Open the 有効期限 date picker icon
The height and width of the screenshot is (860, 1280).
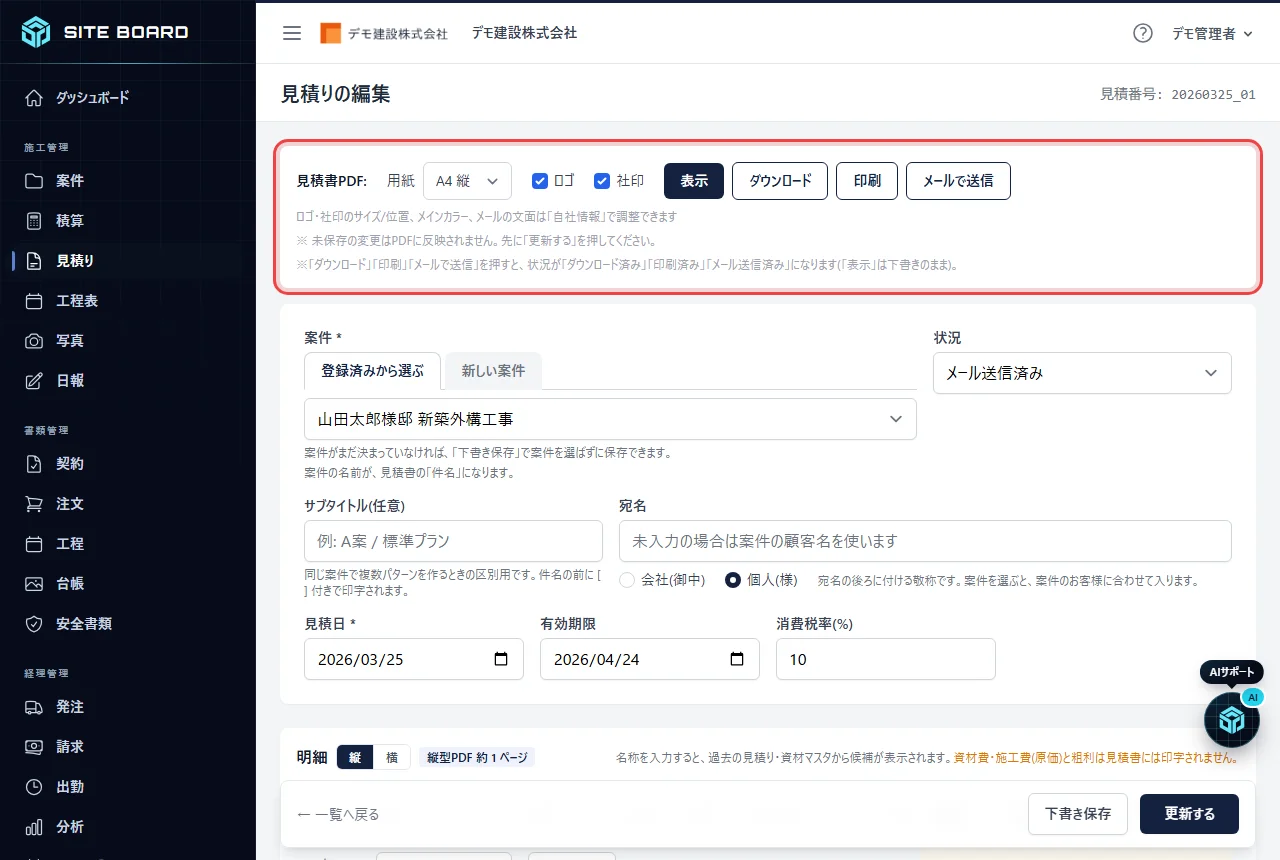[x=738, y=660]
